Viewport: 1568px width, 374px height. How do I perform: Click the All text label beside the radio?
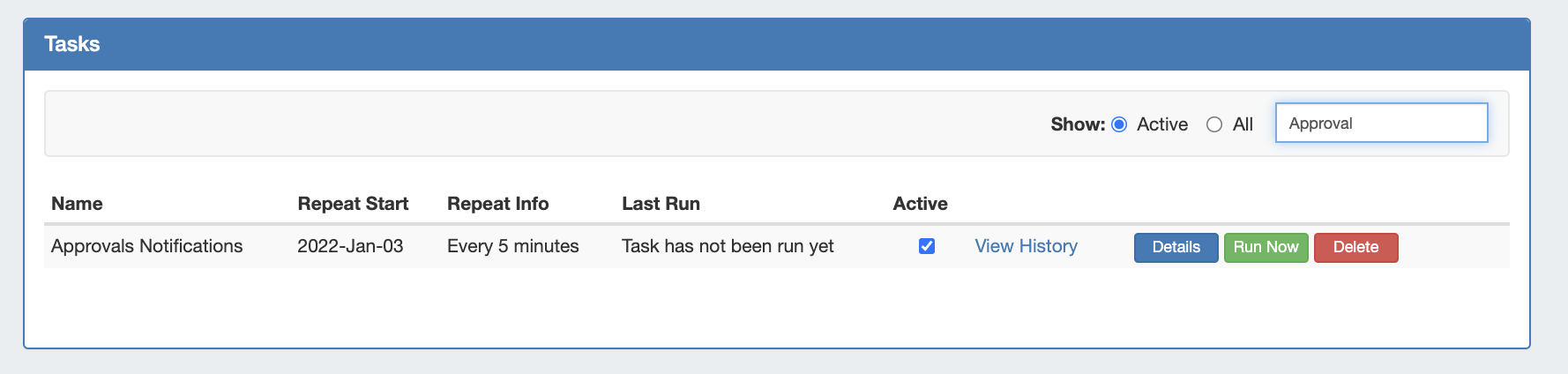[1243, 124]
